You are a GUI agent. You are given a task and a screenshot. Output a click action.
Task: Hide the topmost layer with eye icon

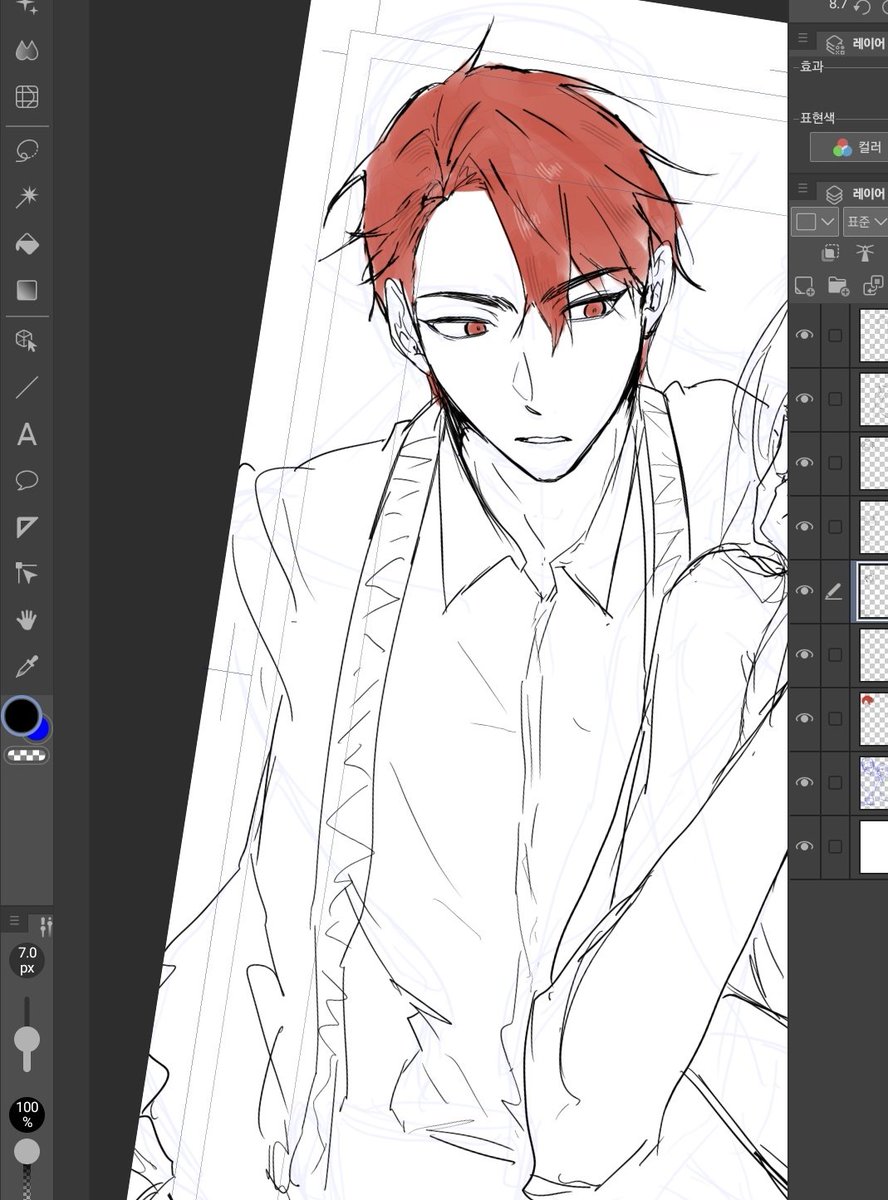804,335
